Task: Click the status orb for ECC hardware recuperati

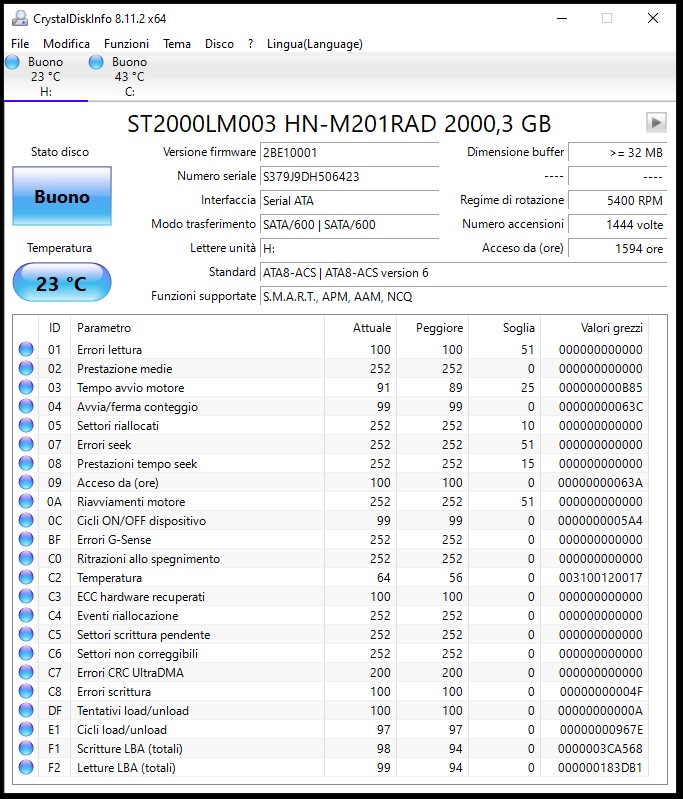Action: (x=26, y=596)
